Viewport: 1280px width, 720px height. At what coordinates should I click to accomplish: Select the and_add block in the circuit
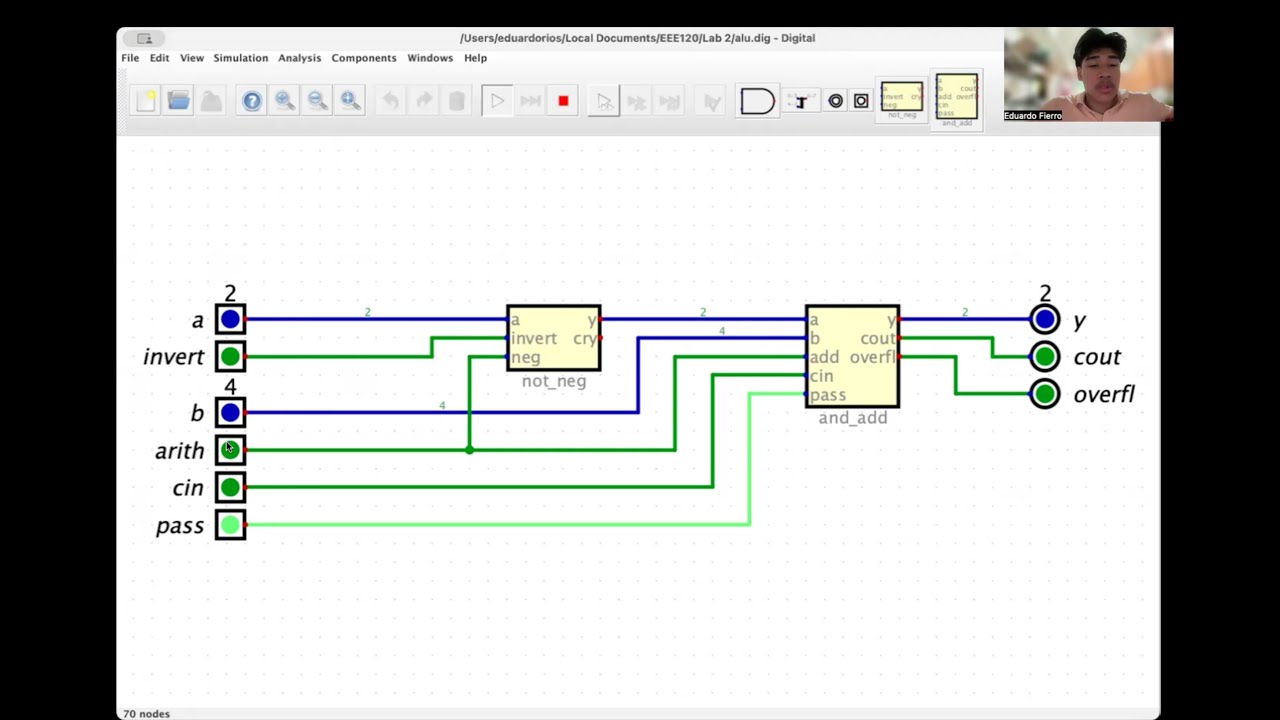click(x=853, y=357)
